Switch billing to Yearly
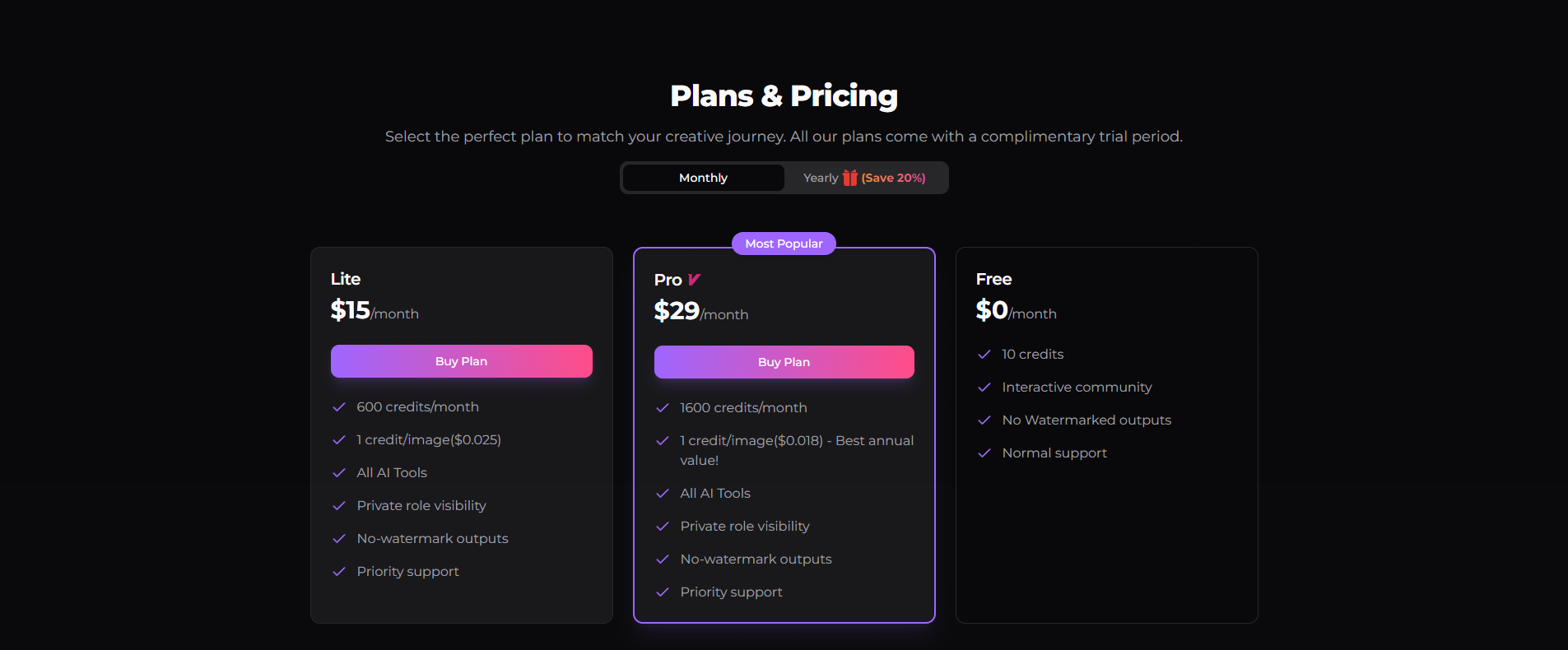The height and width of the screenshot is (650, 1568). 820,178
